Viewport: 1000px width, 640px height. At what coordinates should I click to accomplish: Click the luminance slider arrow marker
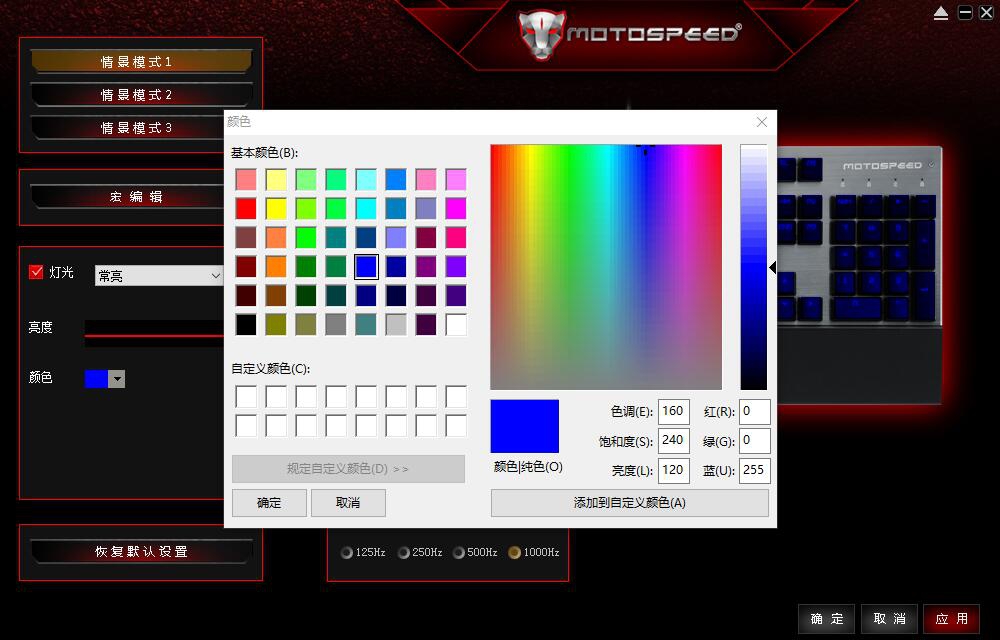[x=772, y=268]
